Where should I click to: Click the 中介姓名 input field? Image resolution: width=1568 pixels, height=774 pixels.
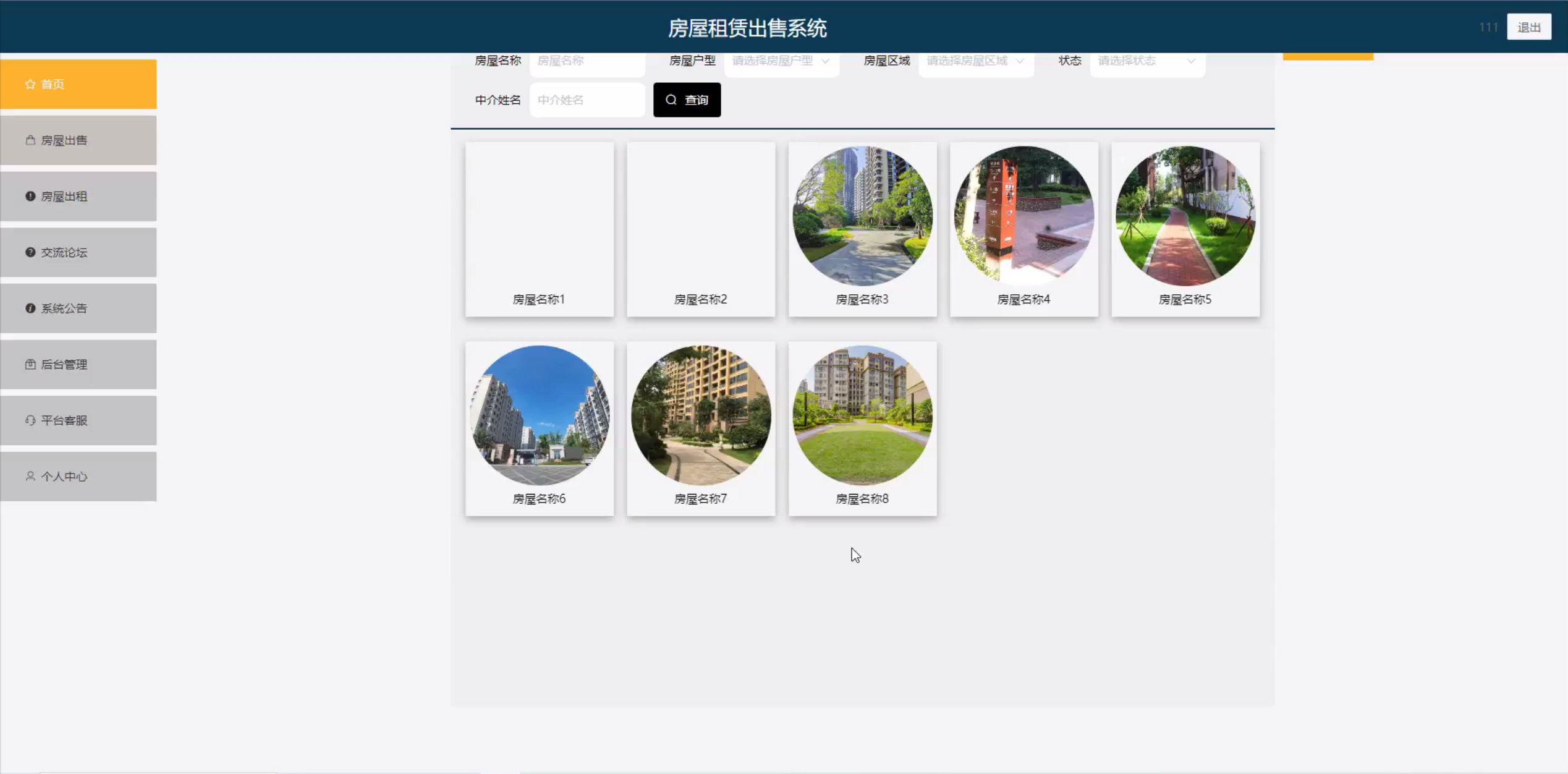[587, 100]
